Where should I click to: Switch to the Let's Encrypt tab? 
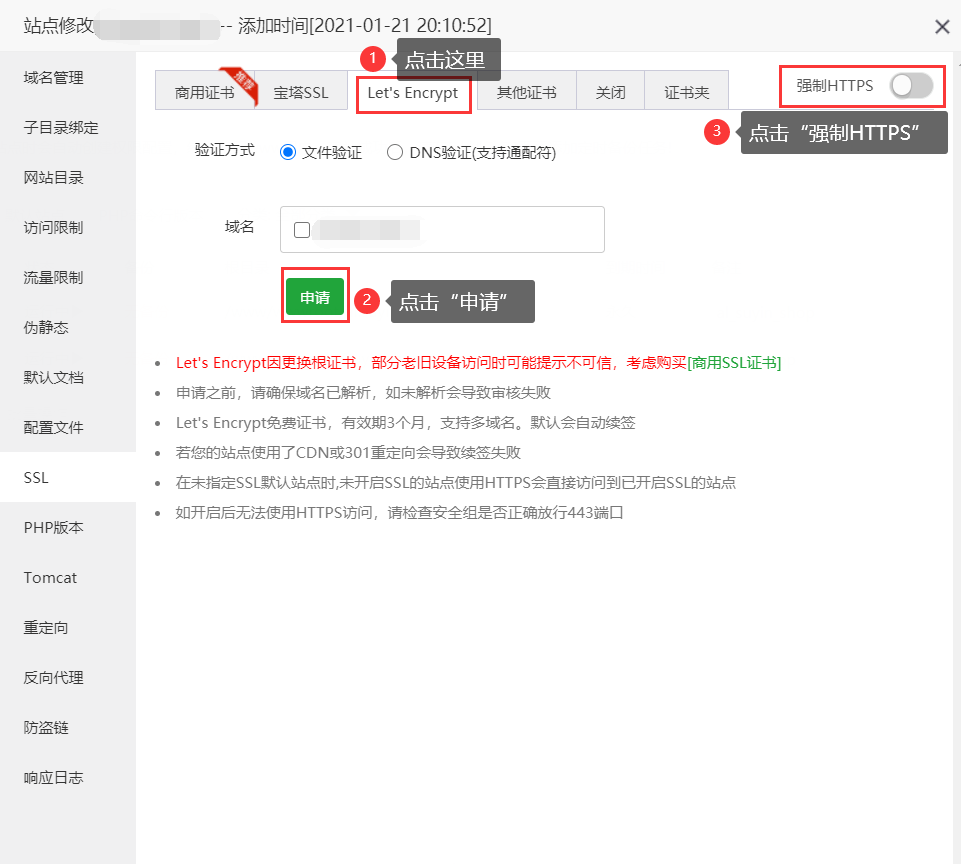click(x=413, y=94)
